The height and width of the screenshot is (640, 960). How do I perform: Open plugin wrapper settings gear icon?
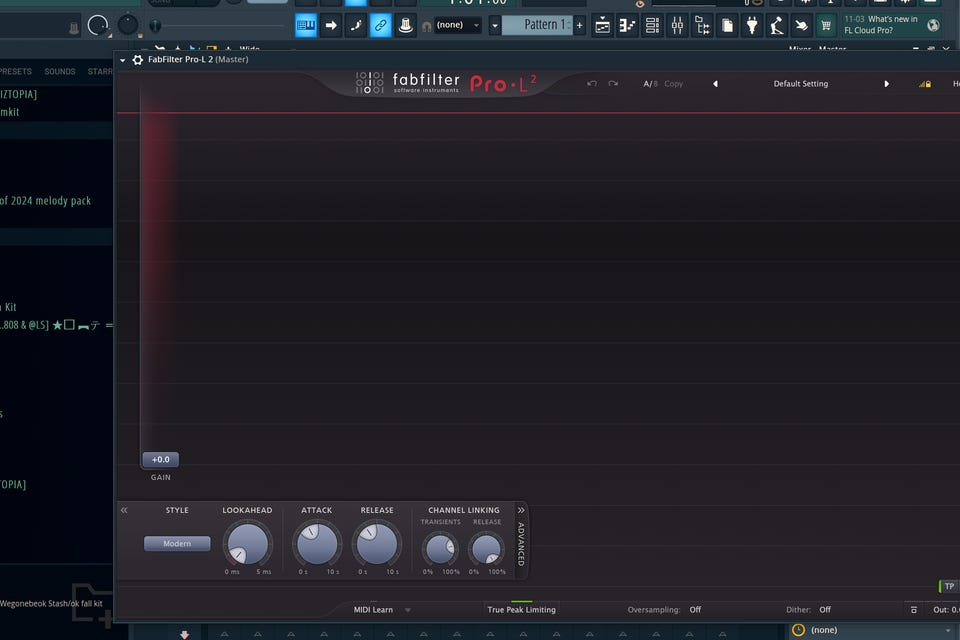point(138,59)
